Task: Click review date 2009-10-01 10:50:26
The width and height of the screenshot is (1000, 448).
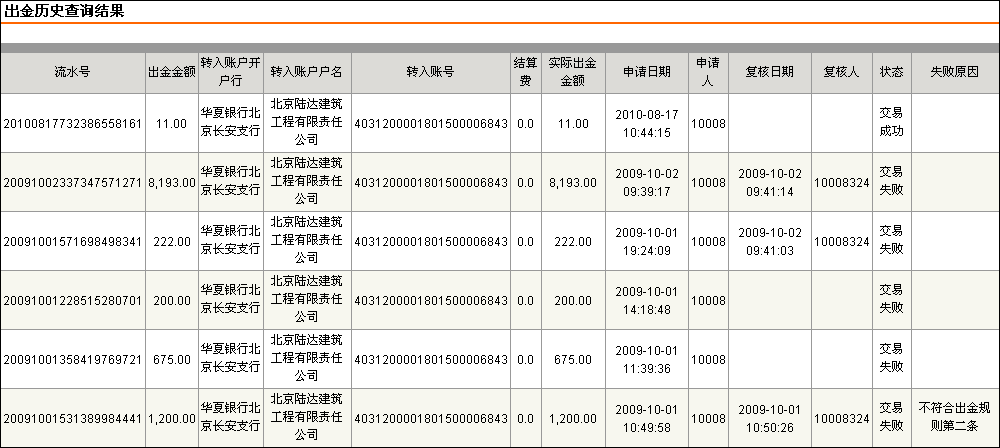Action: pyautogui.click(x=770, y=419)
